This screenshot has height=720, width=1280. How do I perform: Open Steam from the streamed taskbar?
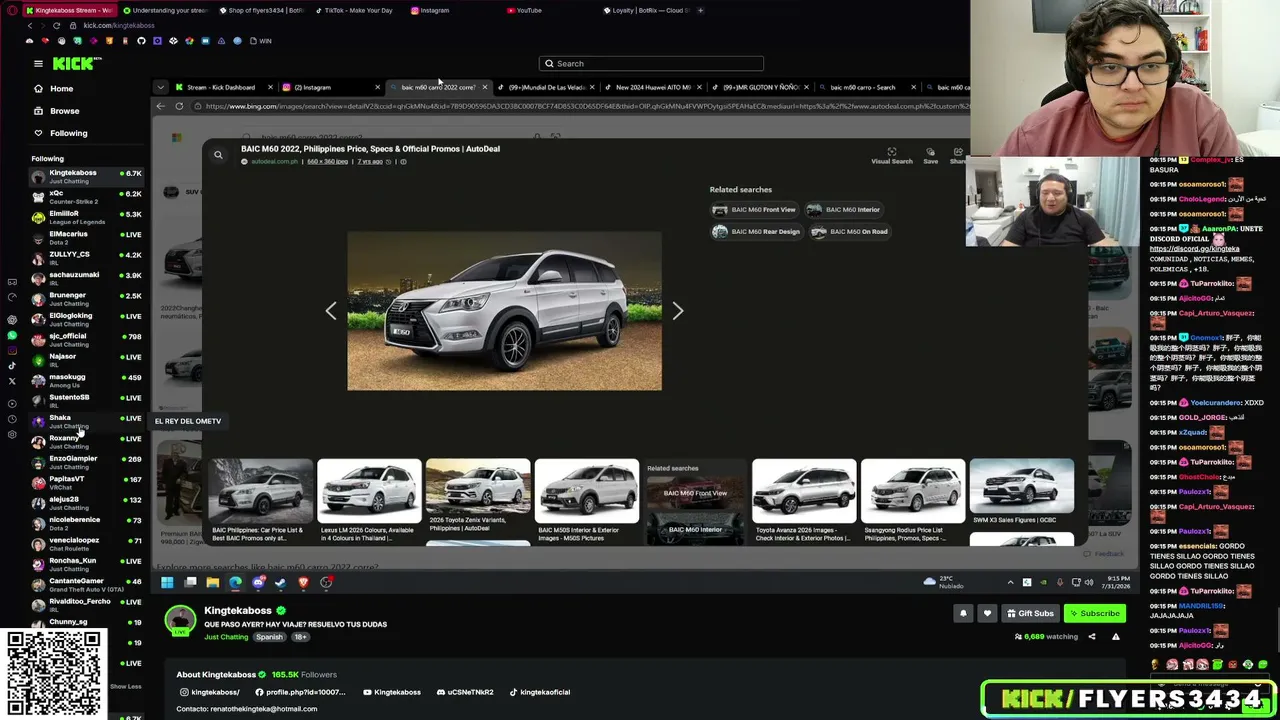pos(281,582)
